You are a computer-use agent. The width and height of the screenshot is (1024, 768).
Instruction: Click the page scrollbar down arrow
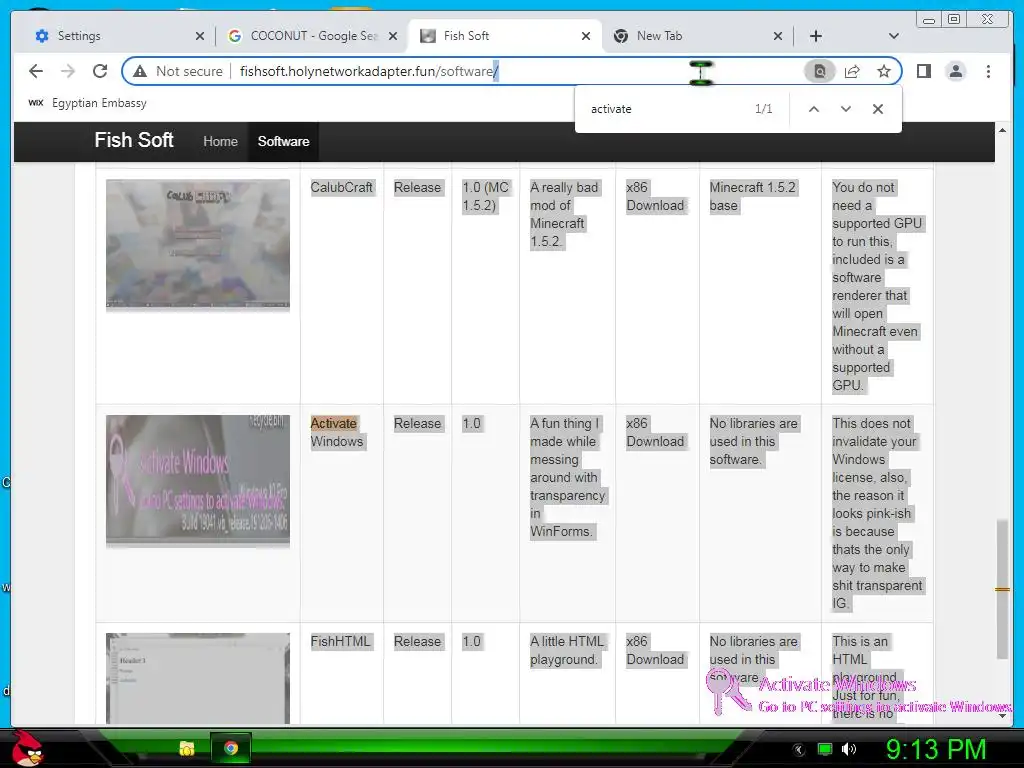coord(1002,716)
